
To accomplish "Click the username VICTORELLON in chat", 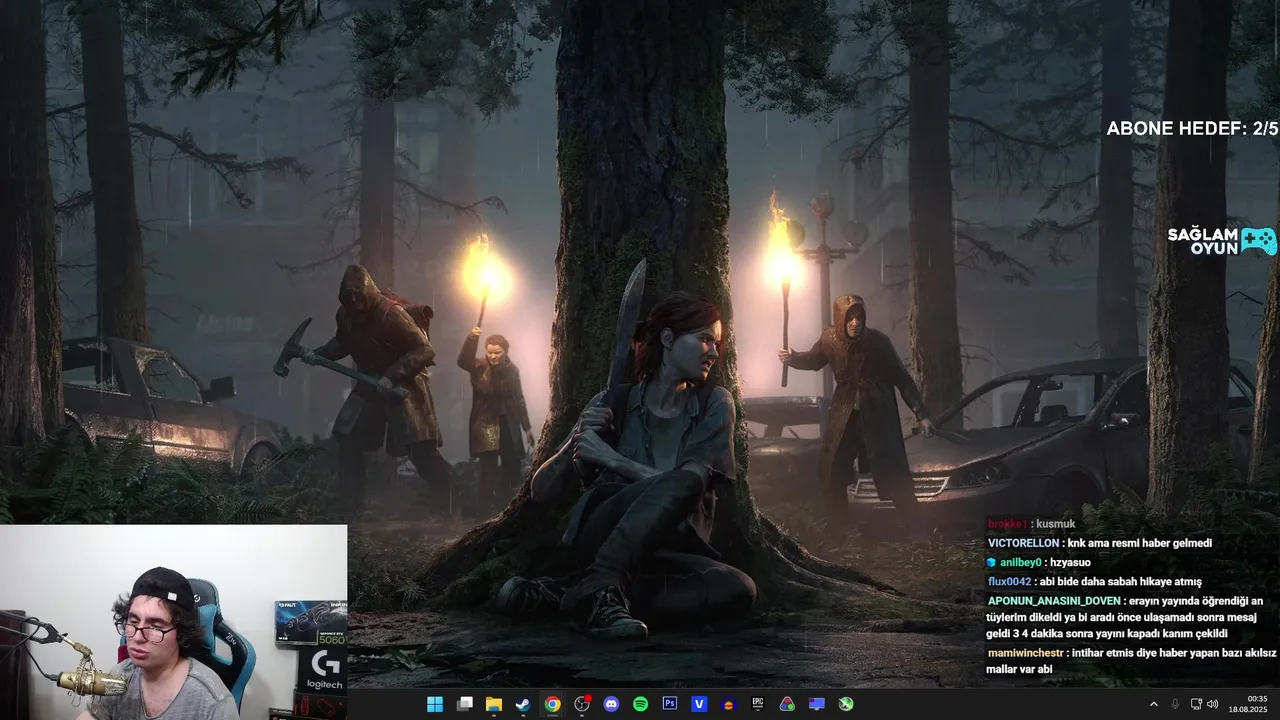I will pos(1023,543).
